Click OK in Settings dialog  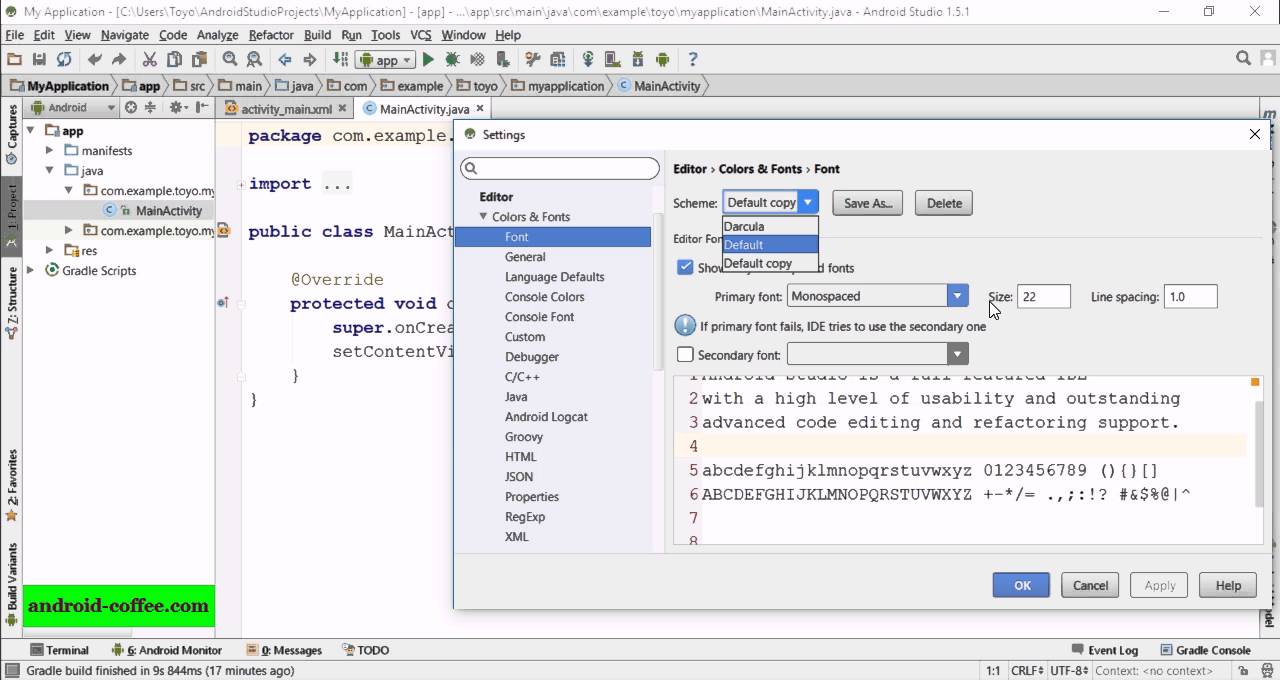(x=1022, y=586)
